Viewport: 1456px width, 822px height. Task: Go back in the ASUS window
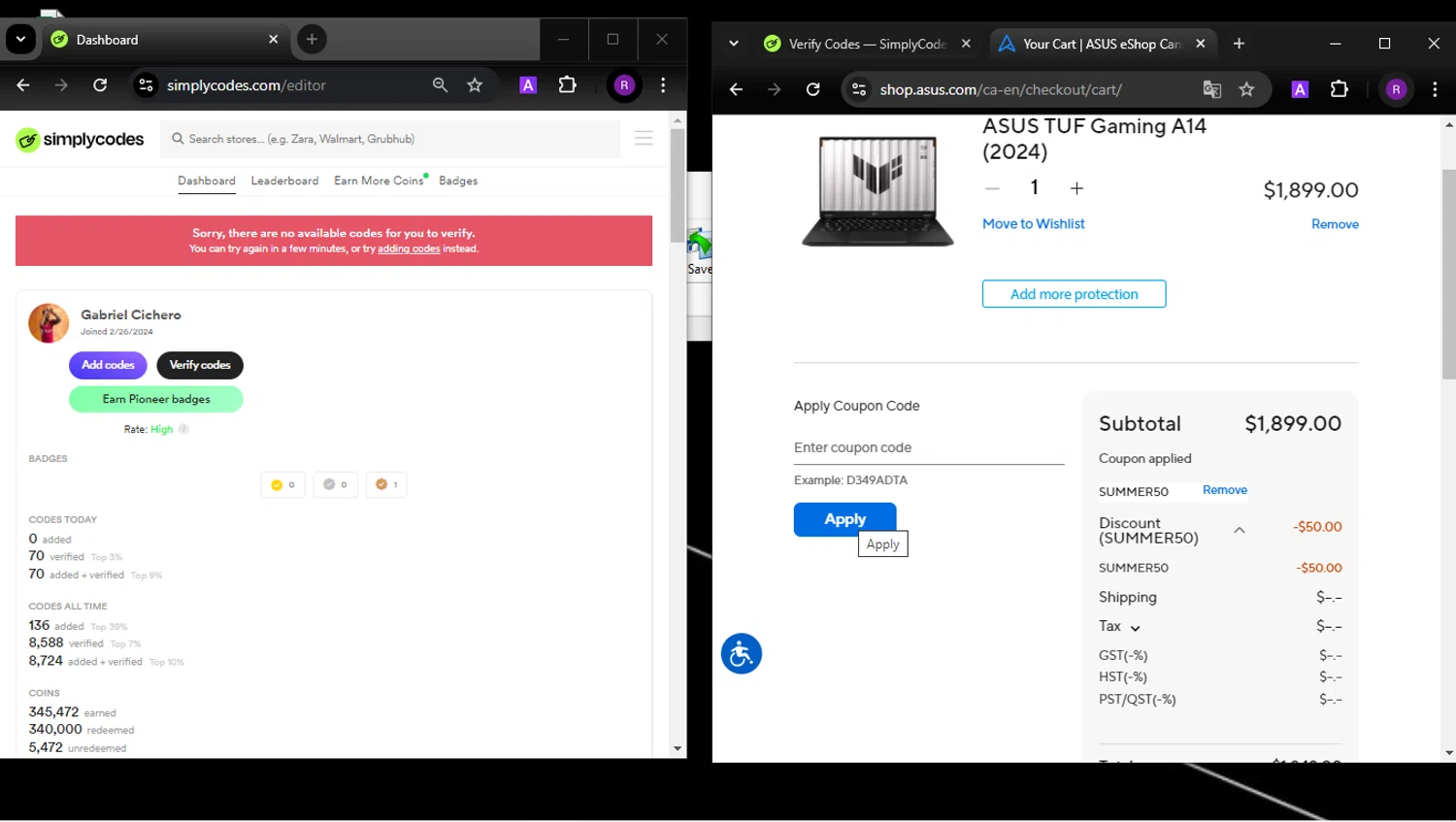click(736, 89)
